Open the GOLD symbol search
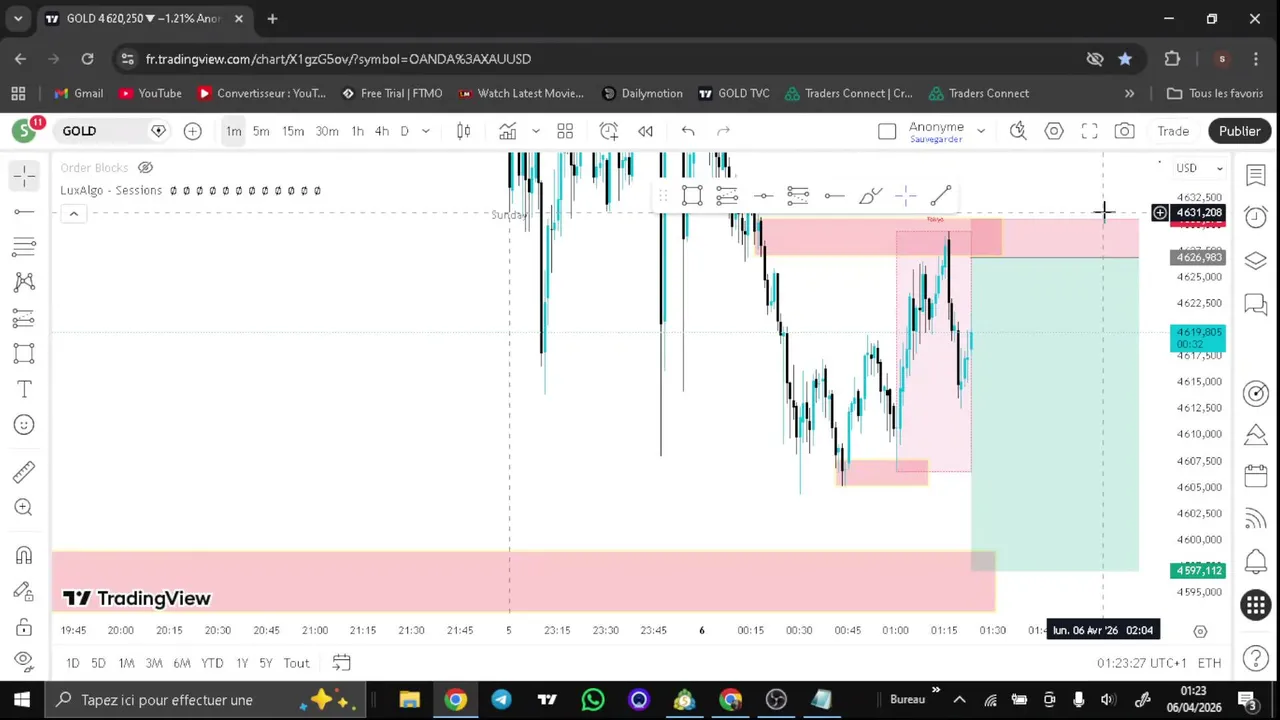Viewport: 1280px width, 720px height. [79, 131]
